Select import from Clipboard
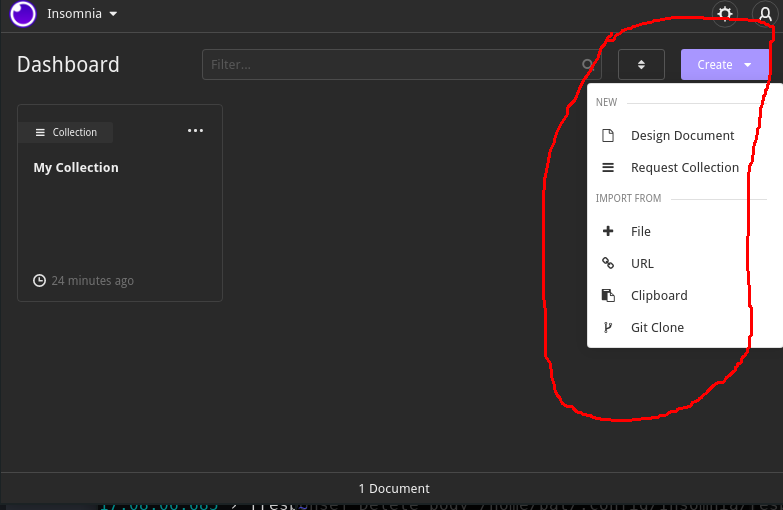The width and height of the screenshot is (783, 510). pos(685,295)
